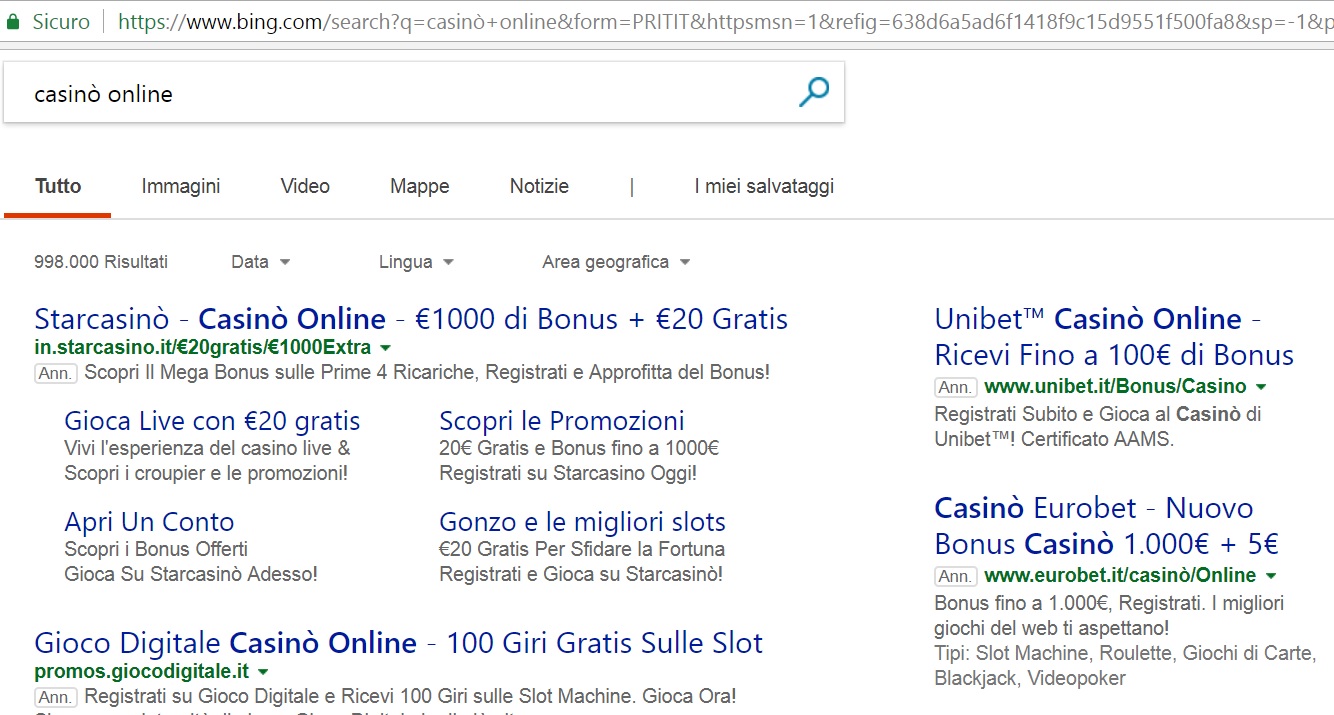Viewport: 1334px width, 715px height.
Task: Click the Ann. label on Starcasinò ad
Action: tap(56, 374)
